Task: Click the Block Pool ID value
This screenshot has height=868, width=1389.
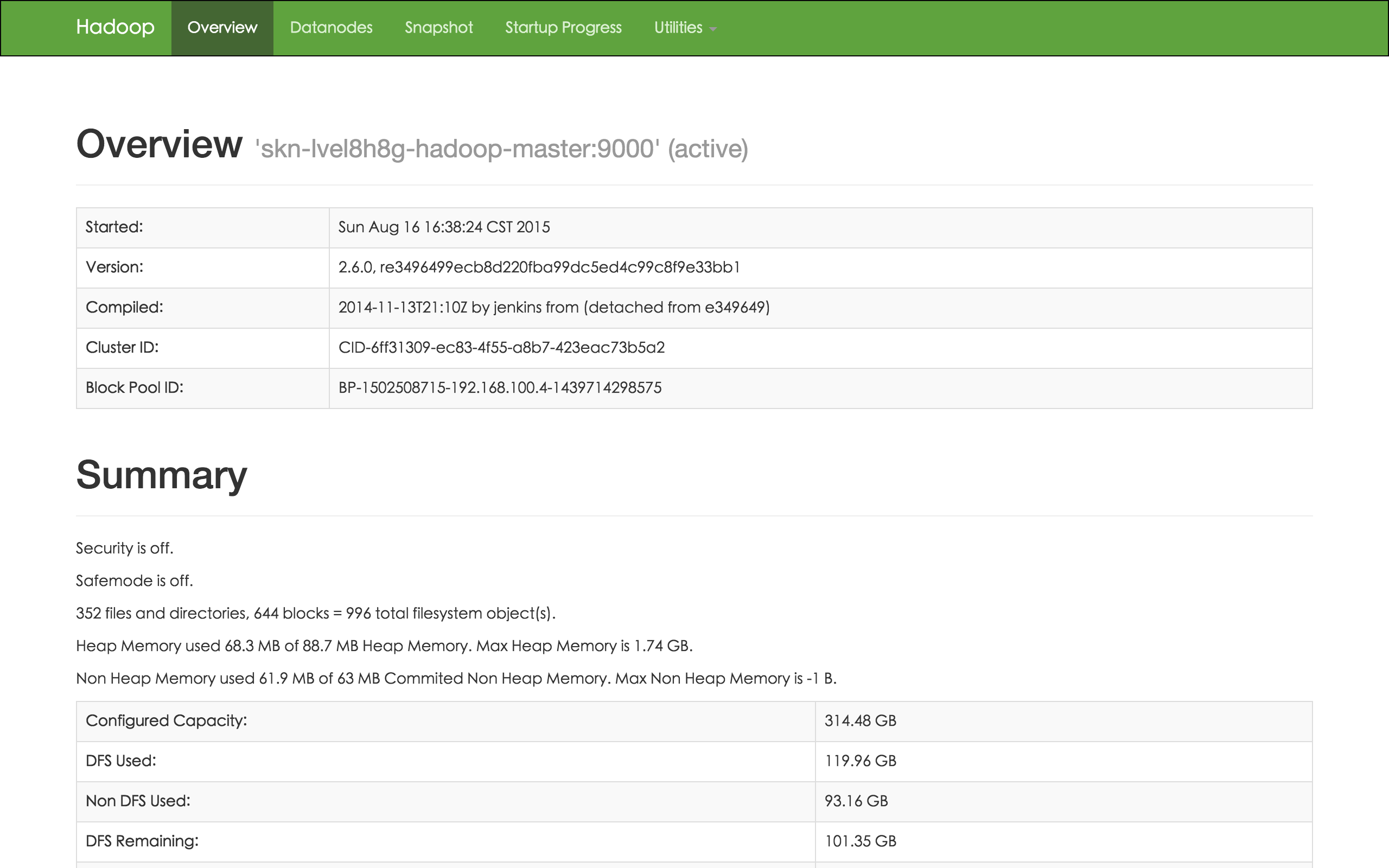Action: (x=500, y=388)
